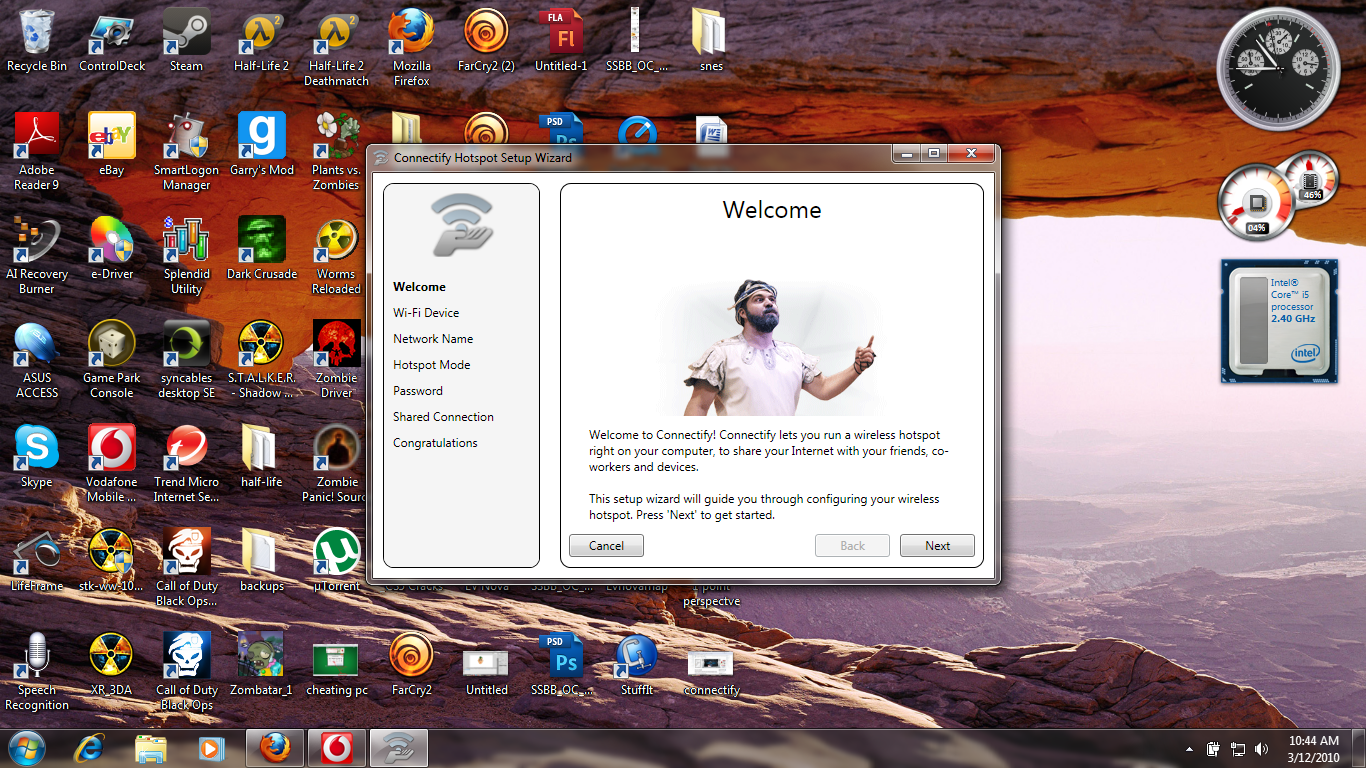Viewport: 1366px width, 768px height.
Task: Open the half-life folder icon
Action: 262,457
